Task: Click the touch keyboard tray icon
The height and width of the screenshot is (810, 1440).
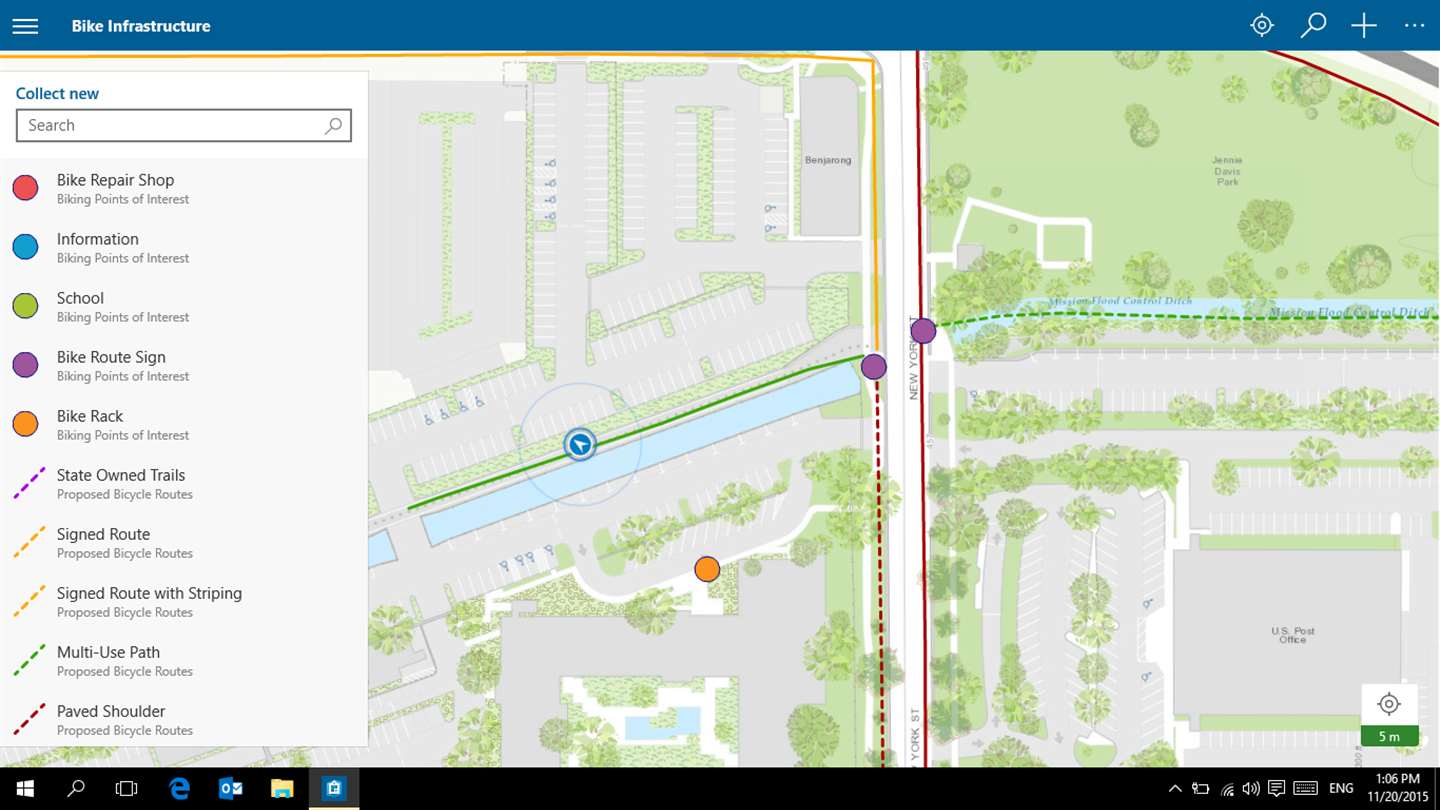Action: [1305, 789]
